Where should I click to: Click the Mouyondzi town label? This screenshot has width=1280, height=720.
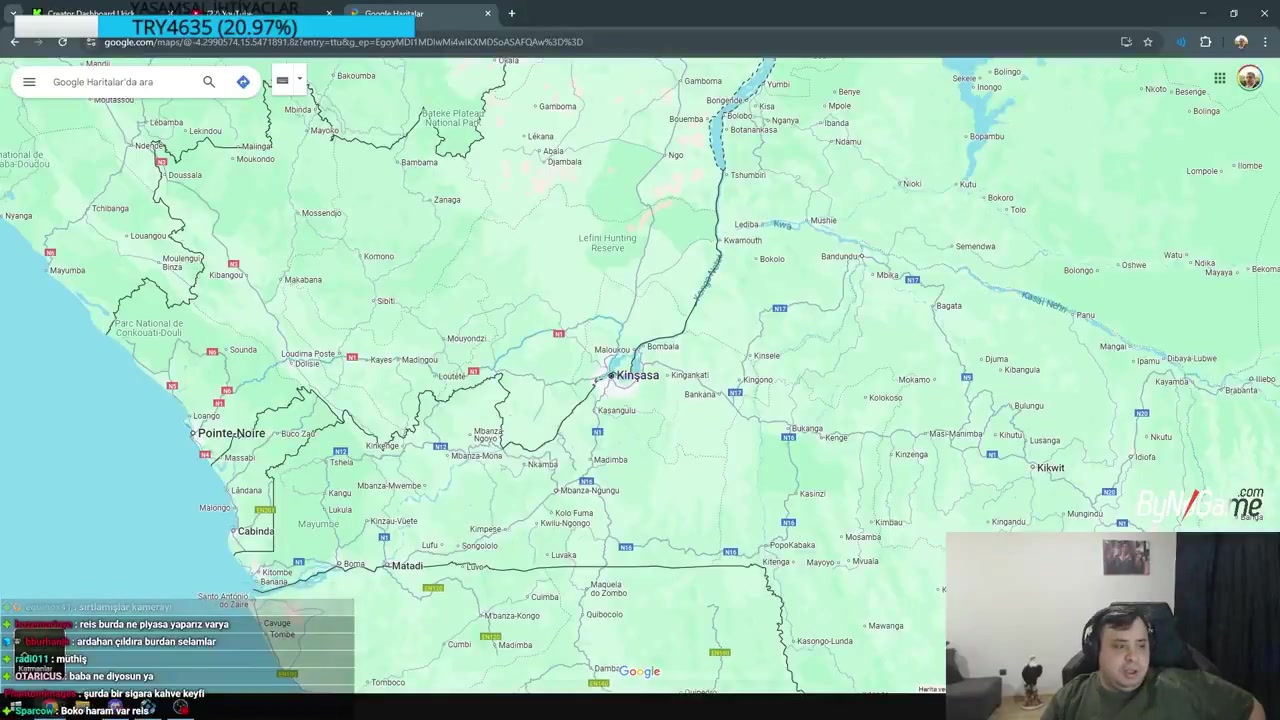pyautogui.click(x=466, y=339)
